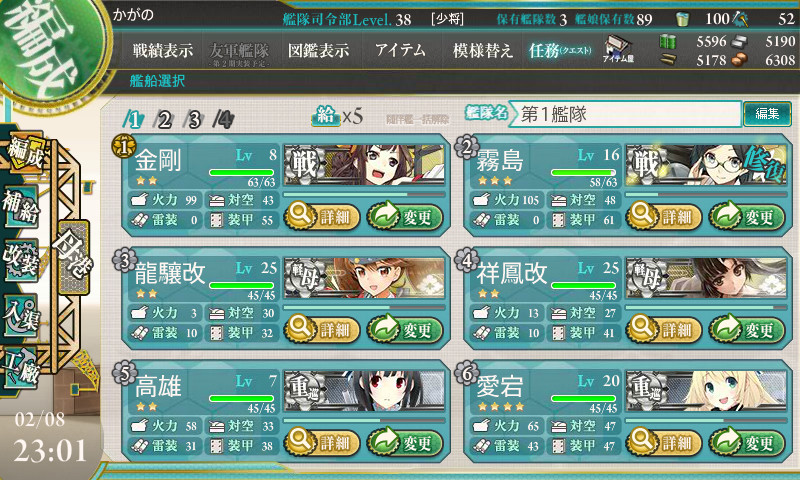Open the 入渠 docking sidebar icon
This screenshot has width=800, height=480.
click(20, 315)
